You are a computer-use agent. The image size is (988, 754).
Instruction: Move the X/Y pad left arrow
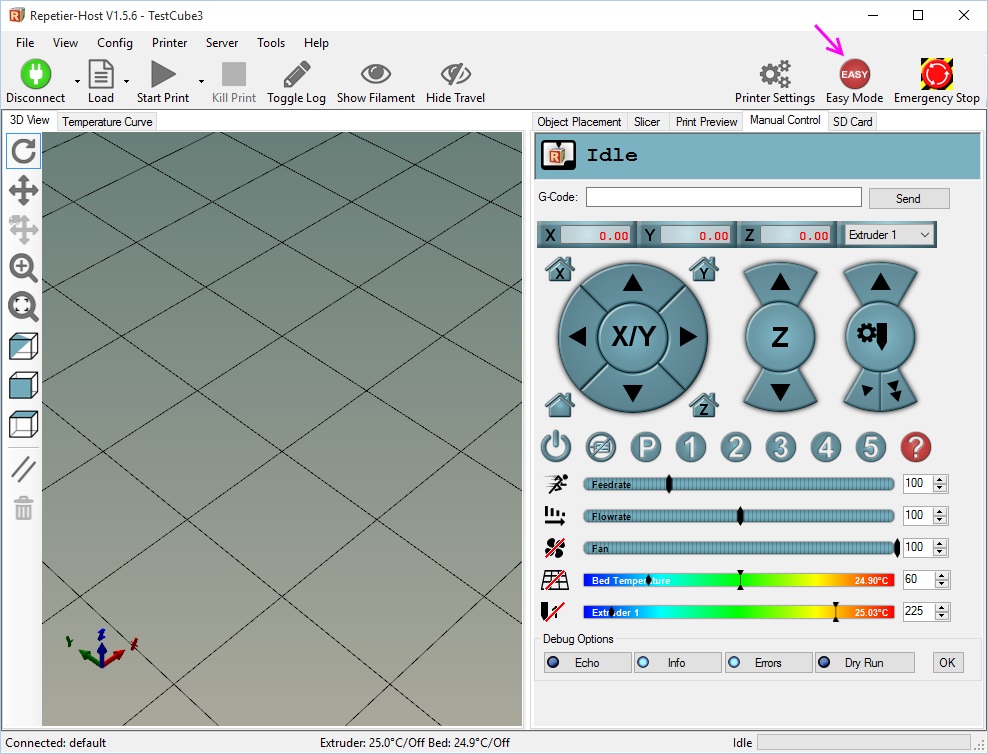(578, 336)
